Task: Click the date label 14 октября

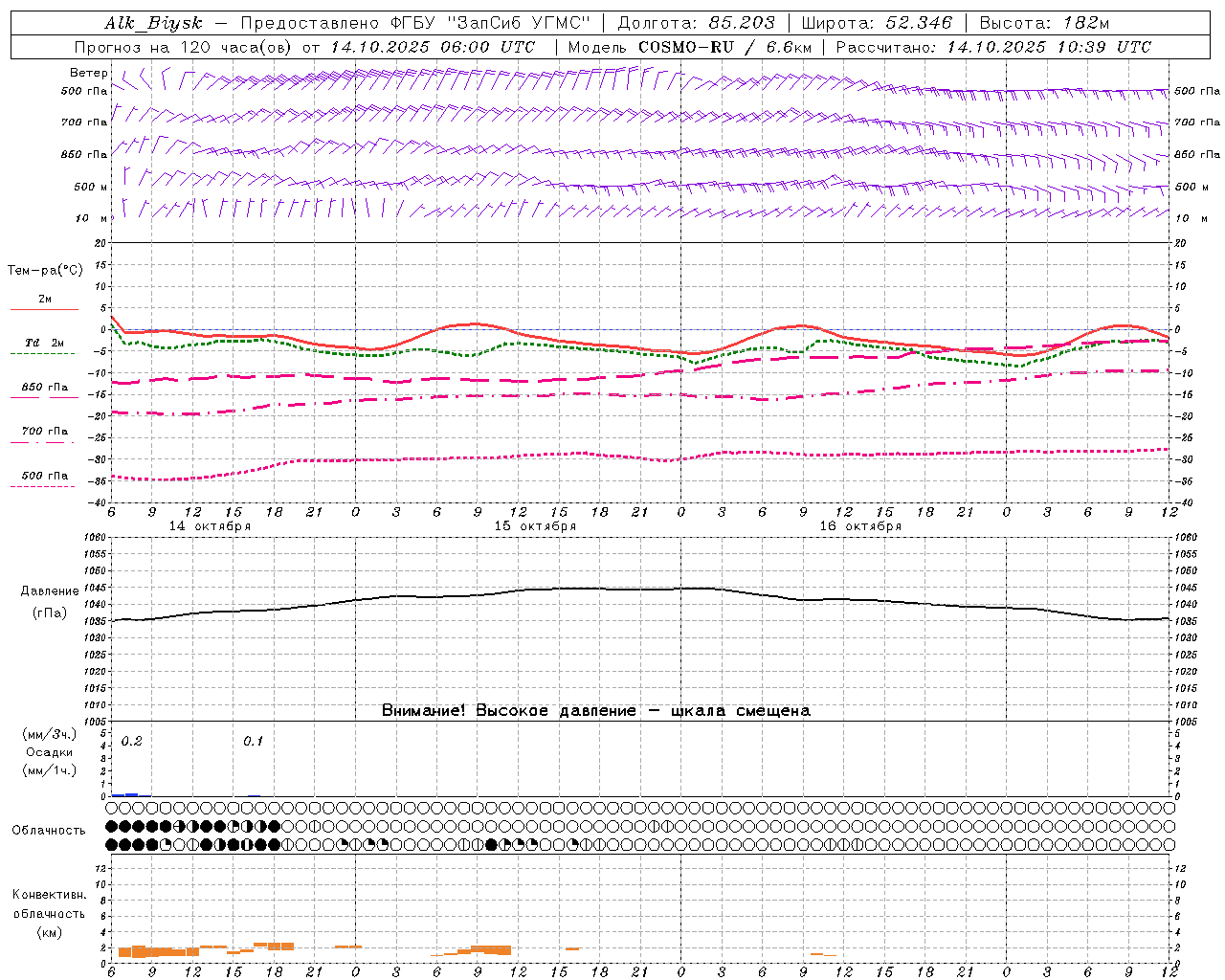Action: point(210,526)
